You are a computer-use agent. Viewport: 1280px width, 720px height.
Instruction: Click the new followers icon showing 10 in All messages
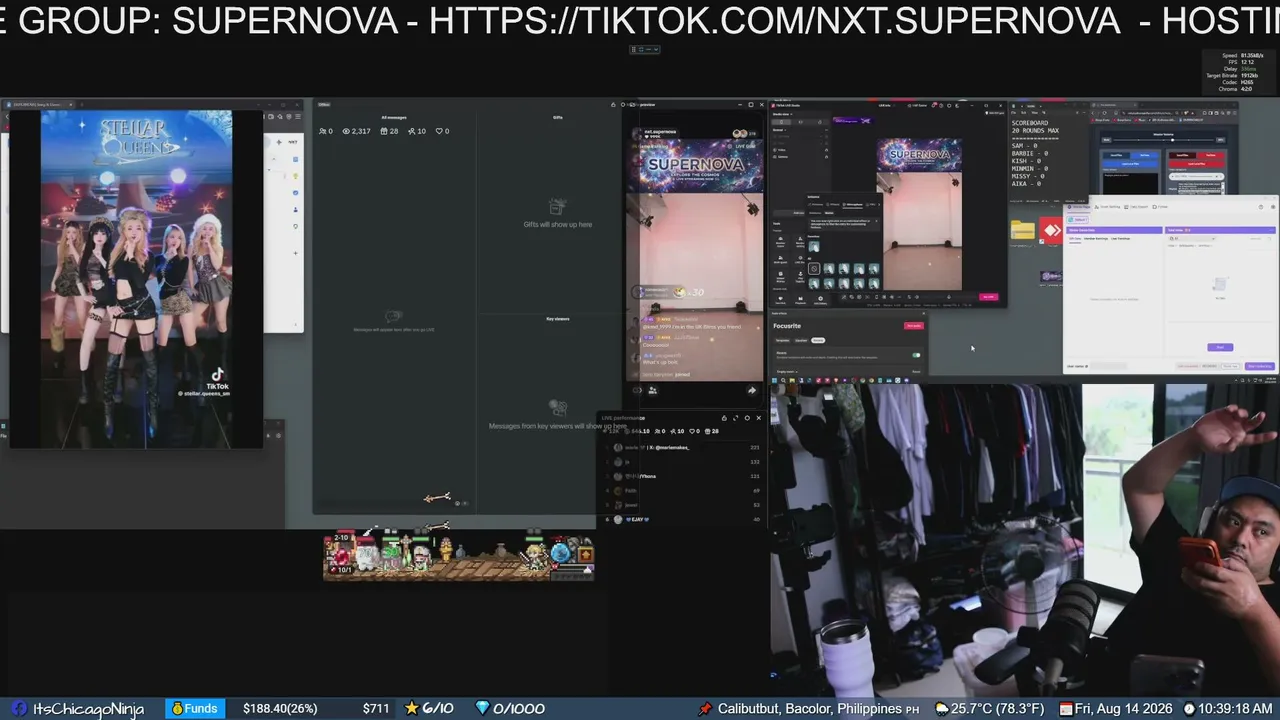click(x=411, y=131)
